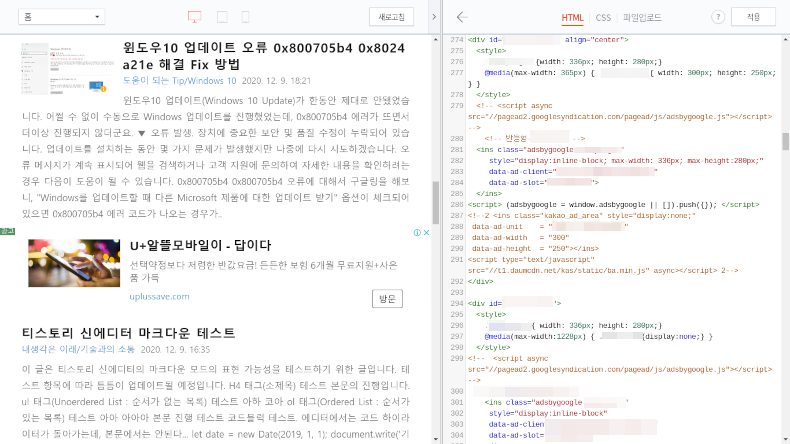
Task: Go back using the left arrow
Action: click(462, 17)
